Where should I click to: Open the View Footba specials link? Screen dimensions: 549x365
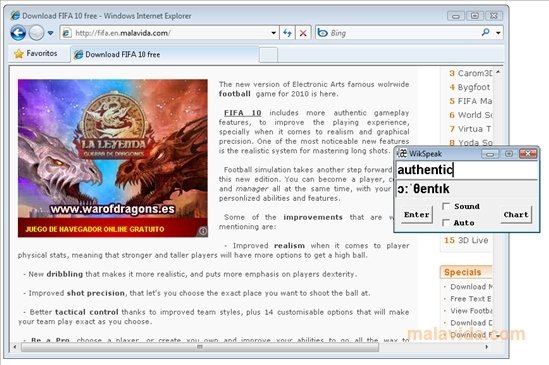(471, 311)
